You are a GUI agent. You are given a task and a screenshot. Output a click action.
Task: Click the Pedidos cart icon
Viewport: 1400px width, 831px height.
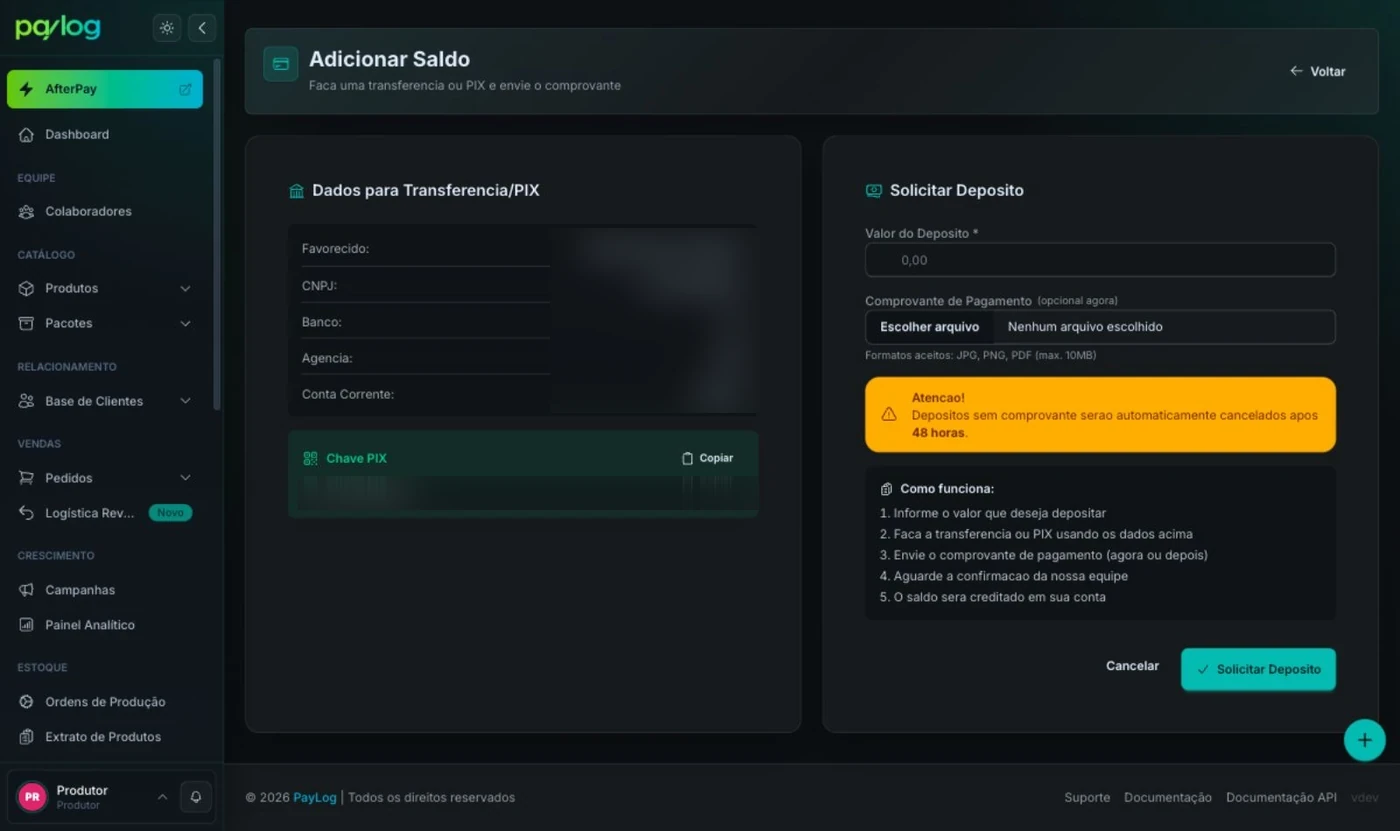(x=26, y=478)
